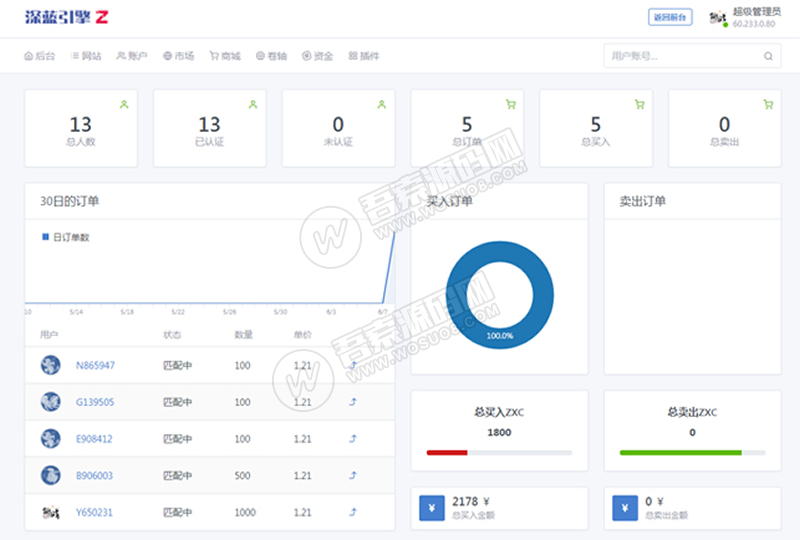Open the 市场 menu
This screenshot has width=800, height=540.
click(179, 56)
